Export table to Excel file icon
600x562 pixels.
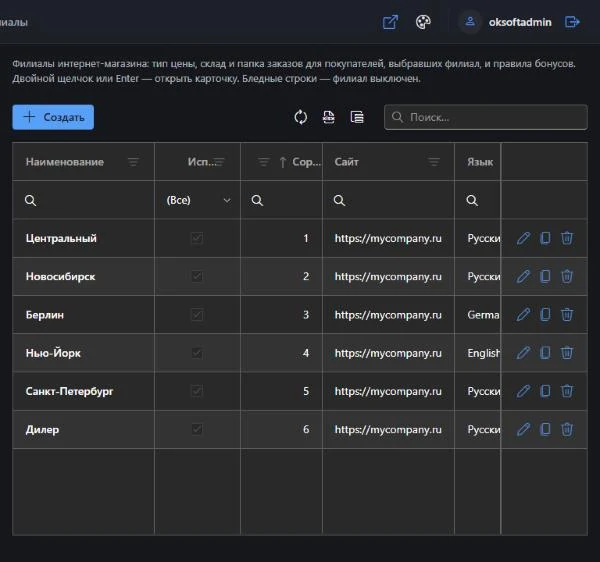tap(329, 117)
